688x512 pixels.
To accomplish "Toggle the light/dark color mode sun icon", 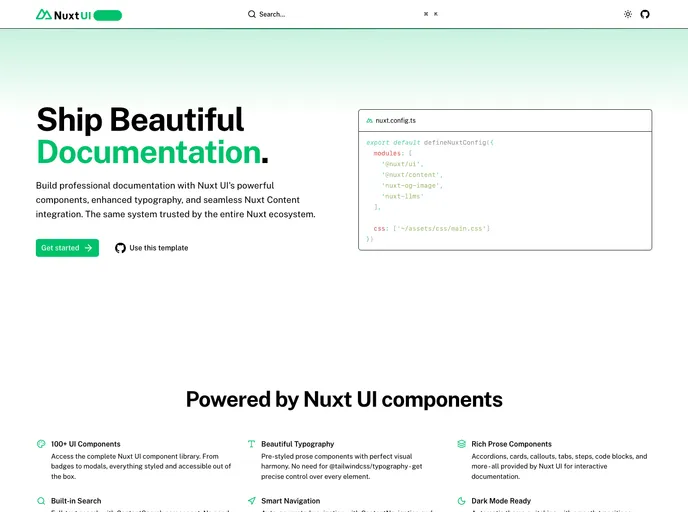I will point(628,14).
